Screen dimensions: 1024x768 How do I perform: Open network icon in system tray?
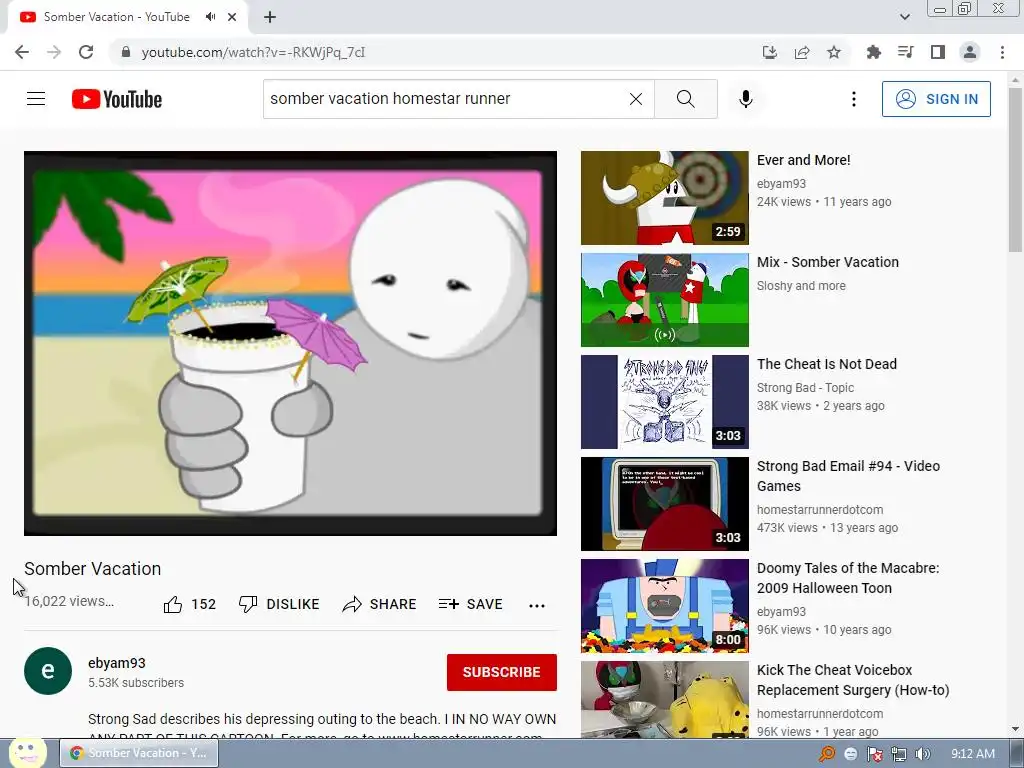click(x=899, y=754)
